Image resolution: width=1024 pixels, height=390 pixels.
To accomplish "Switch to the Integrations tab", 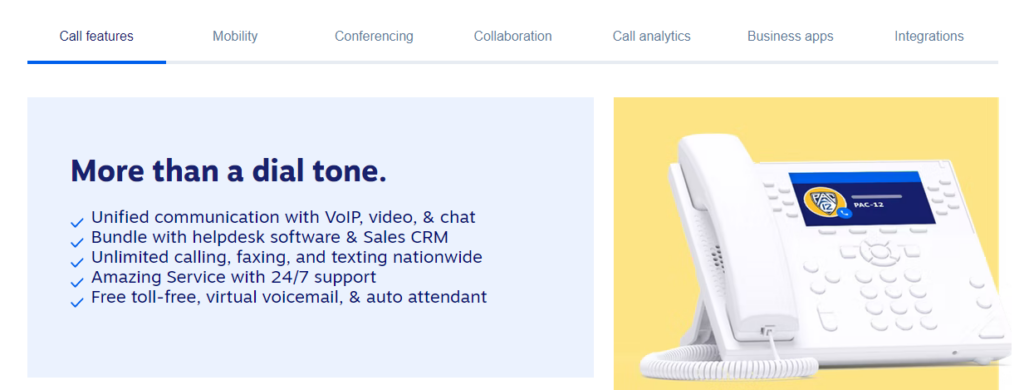I will [929, 36].
